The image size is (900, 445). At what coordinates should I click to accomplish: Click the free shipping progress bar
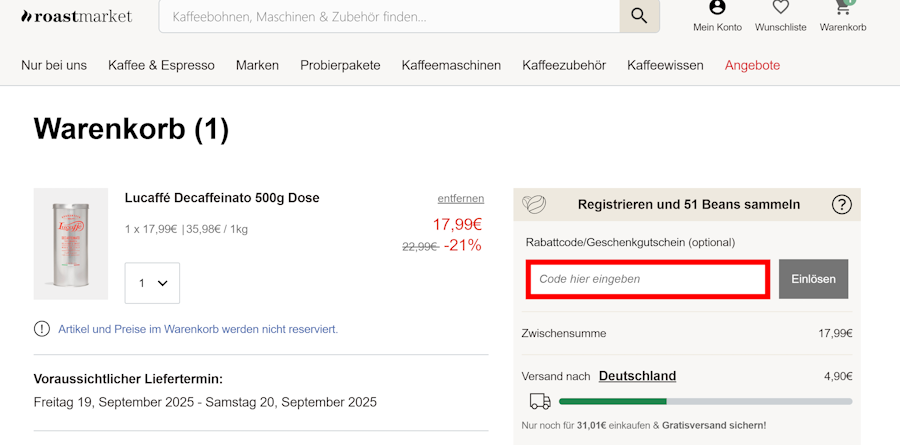[x=705, y=401]
